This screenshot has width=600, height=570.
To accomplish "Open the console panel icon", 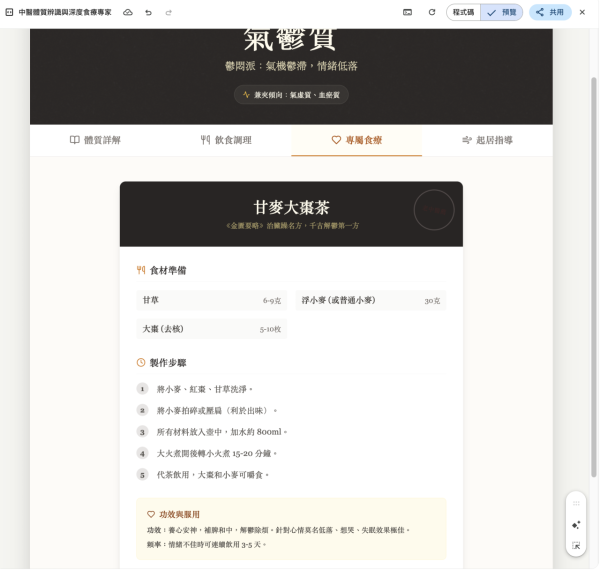I will pos(408,12).
